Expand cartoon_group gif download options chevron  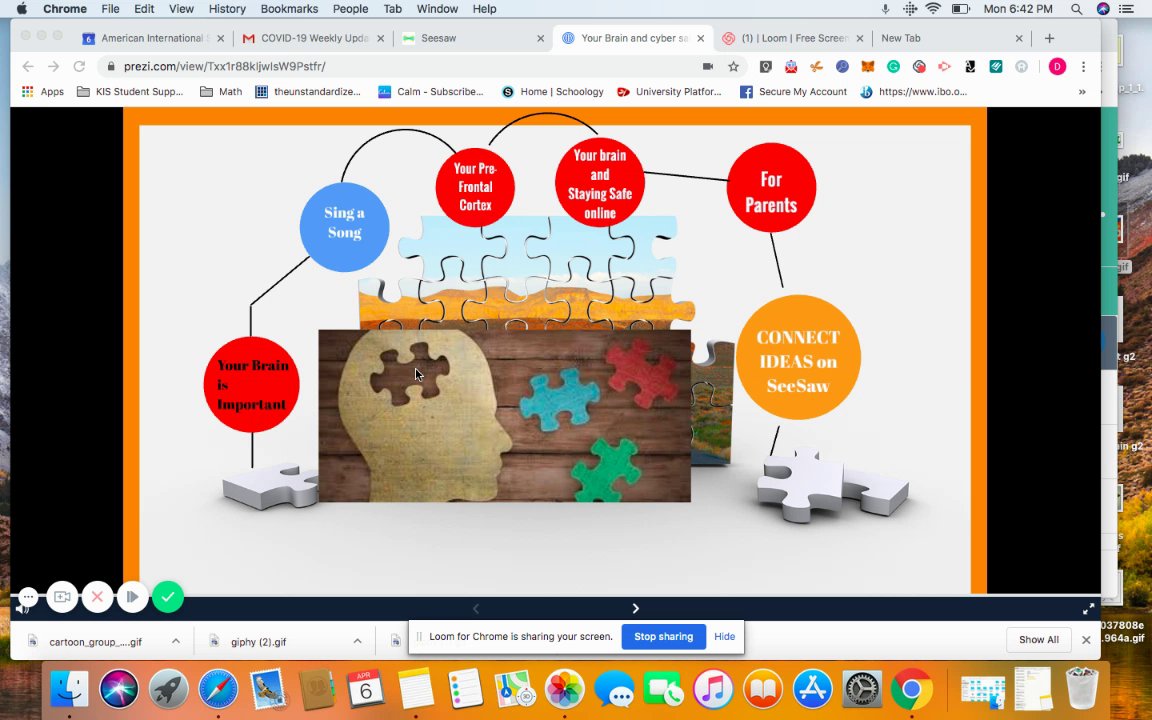pyautogui.click(x=176, y=641)
